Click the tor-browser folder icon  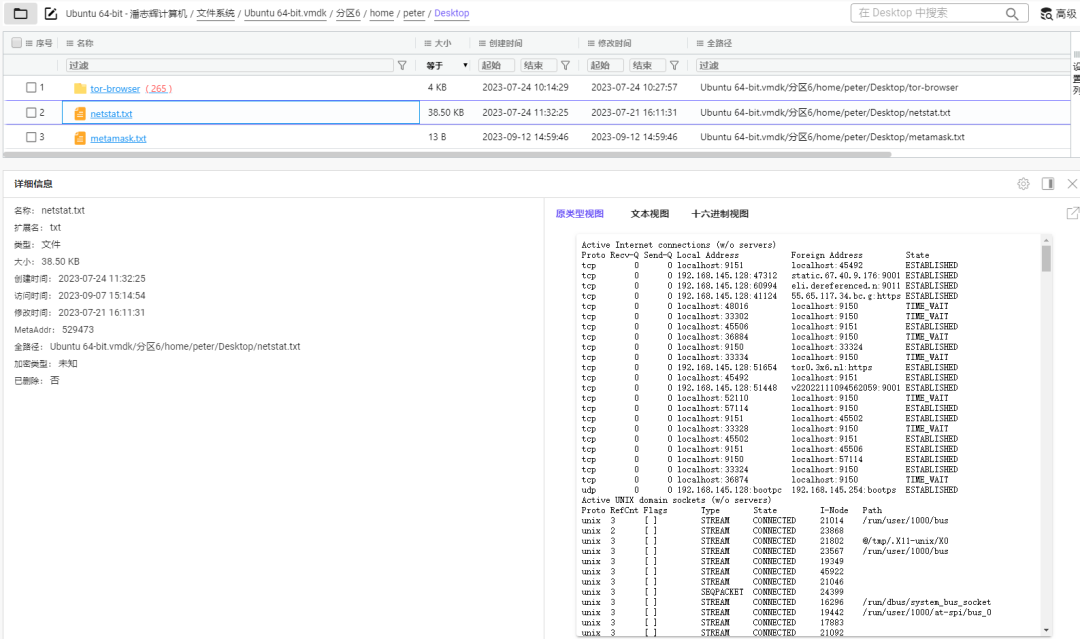tap(80, 88)
